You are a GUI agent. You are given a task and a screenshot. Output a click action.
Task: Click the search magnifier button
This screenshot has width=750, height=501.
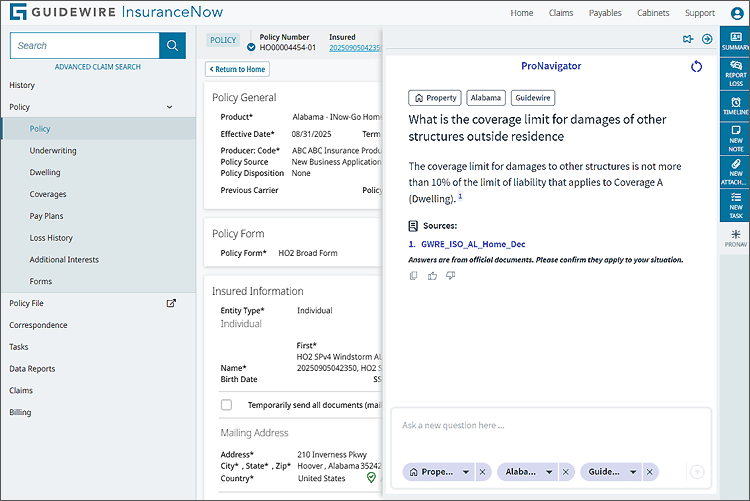pyautogui.click(x=172, y=45)
